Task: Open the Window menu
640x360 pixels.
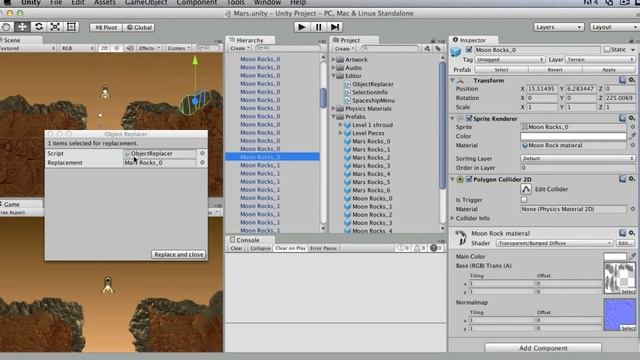Action: pyautogui.click(x=267, y=3)
